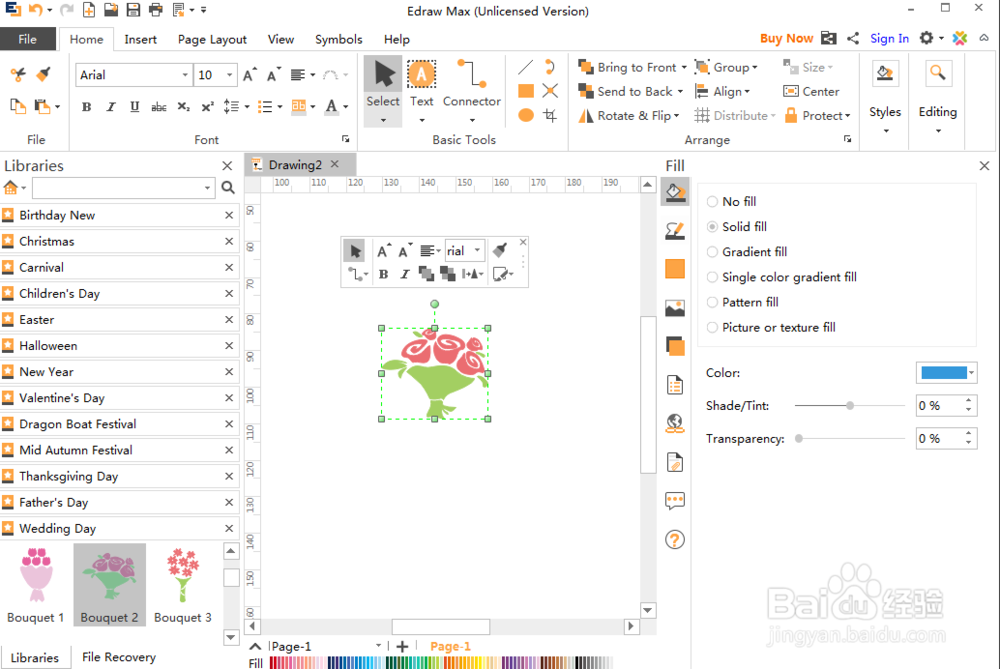Open the help question mark panel
Image resolution: width=1000 pixels, height=669 pixels.
click(675, 540)
